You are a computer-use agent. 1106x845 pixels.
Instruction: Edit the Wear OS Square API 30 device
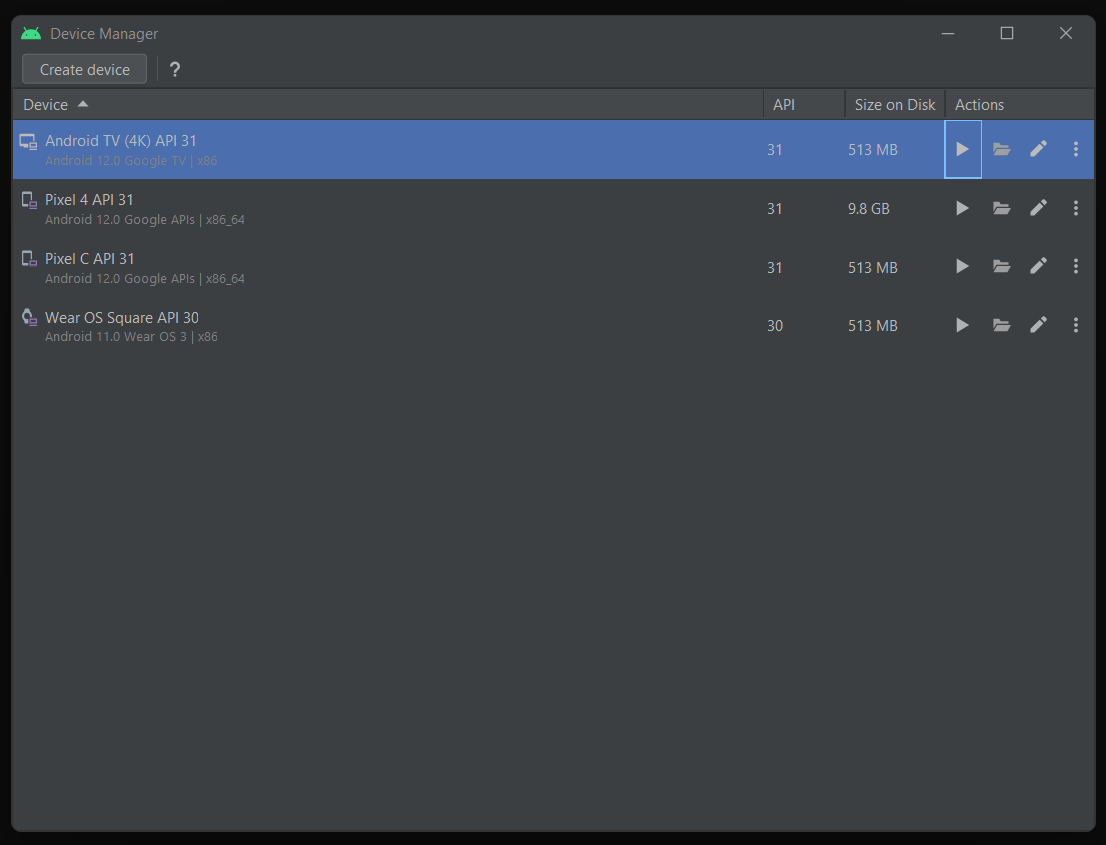(x=1038, y=324)
